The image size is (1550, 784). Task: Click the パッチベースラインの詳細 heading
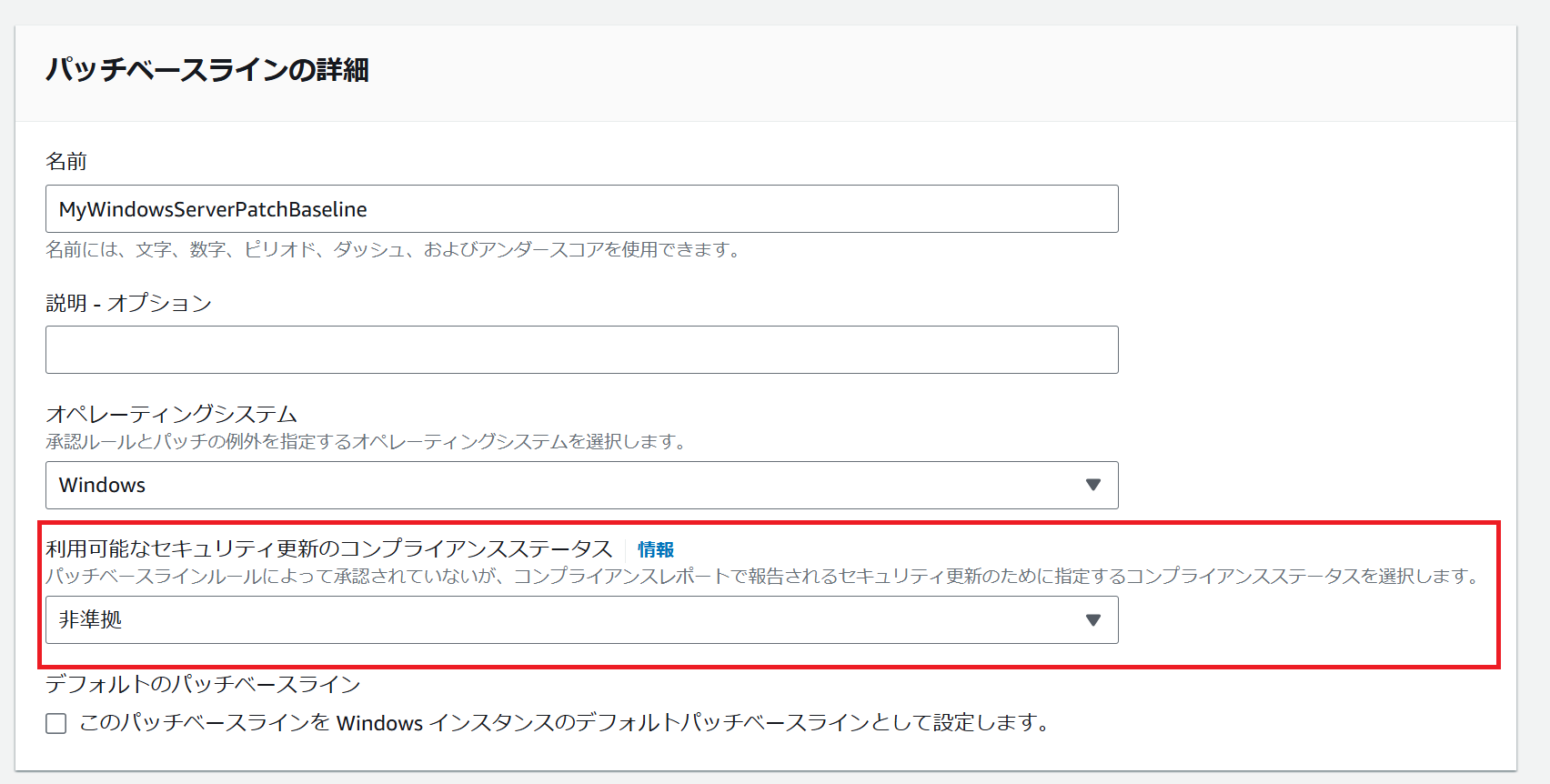click(x=207, y=70)
